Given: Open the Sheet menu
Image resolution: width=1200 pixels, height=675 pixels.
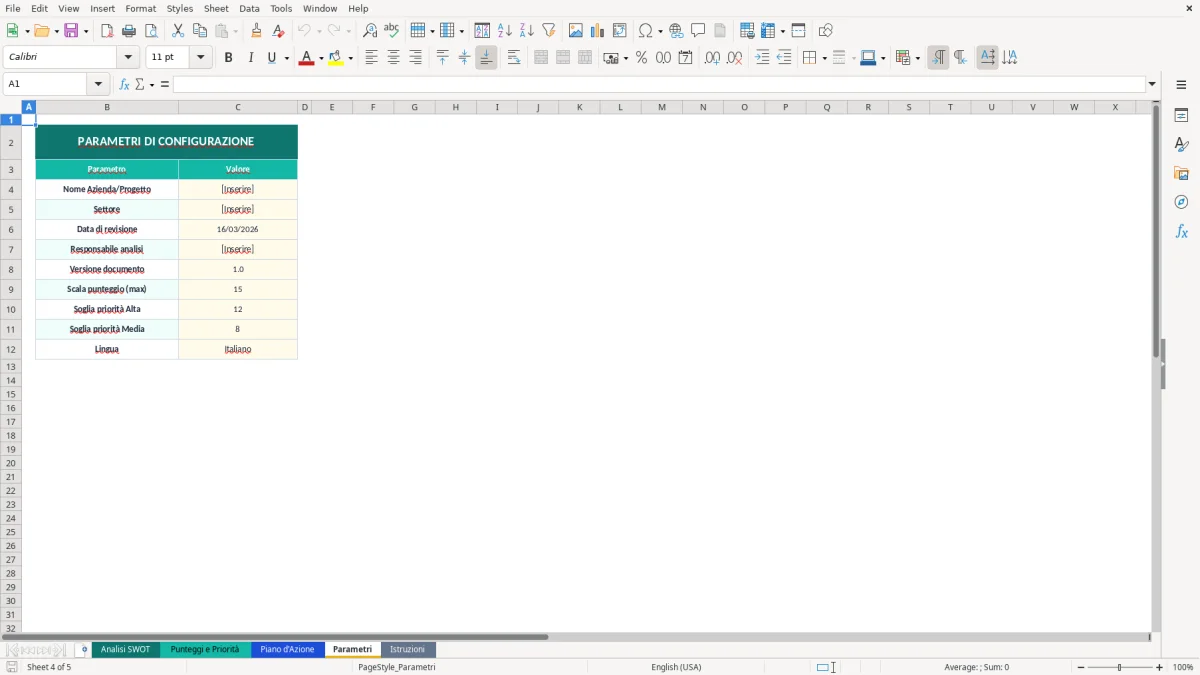Looking at the screenshot, I should (216, 8).
